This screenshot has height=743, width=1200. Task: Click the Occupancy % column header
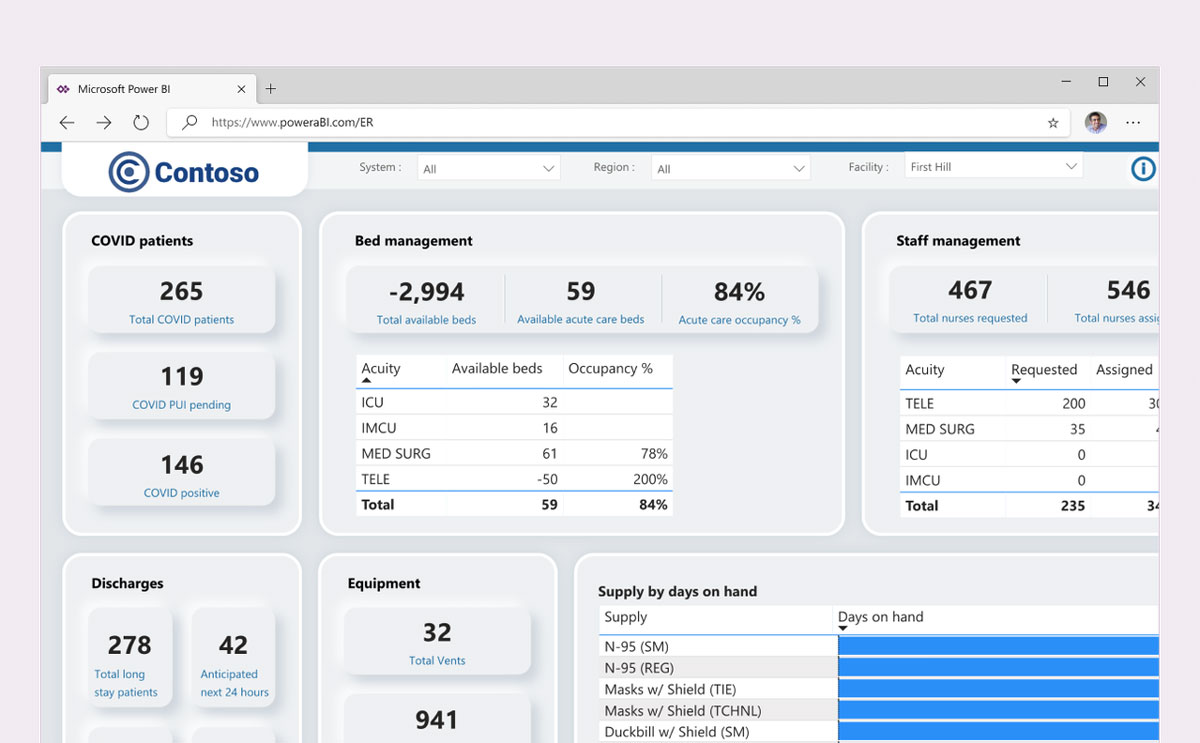pyautogui.click(x=610, y=369)
